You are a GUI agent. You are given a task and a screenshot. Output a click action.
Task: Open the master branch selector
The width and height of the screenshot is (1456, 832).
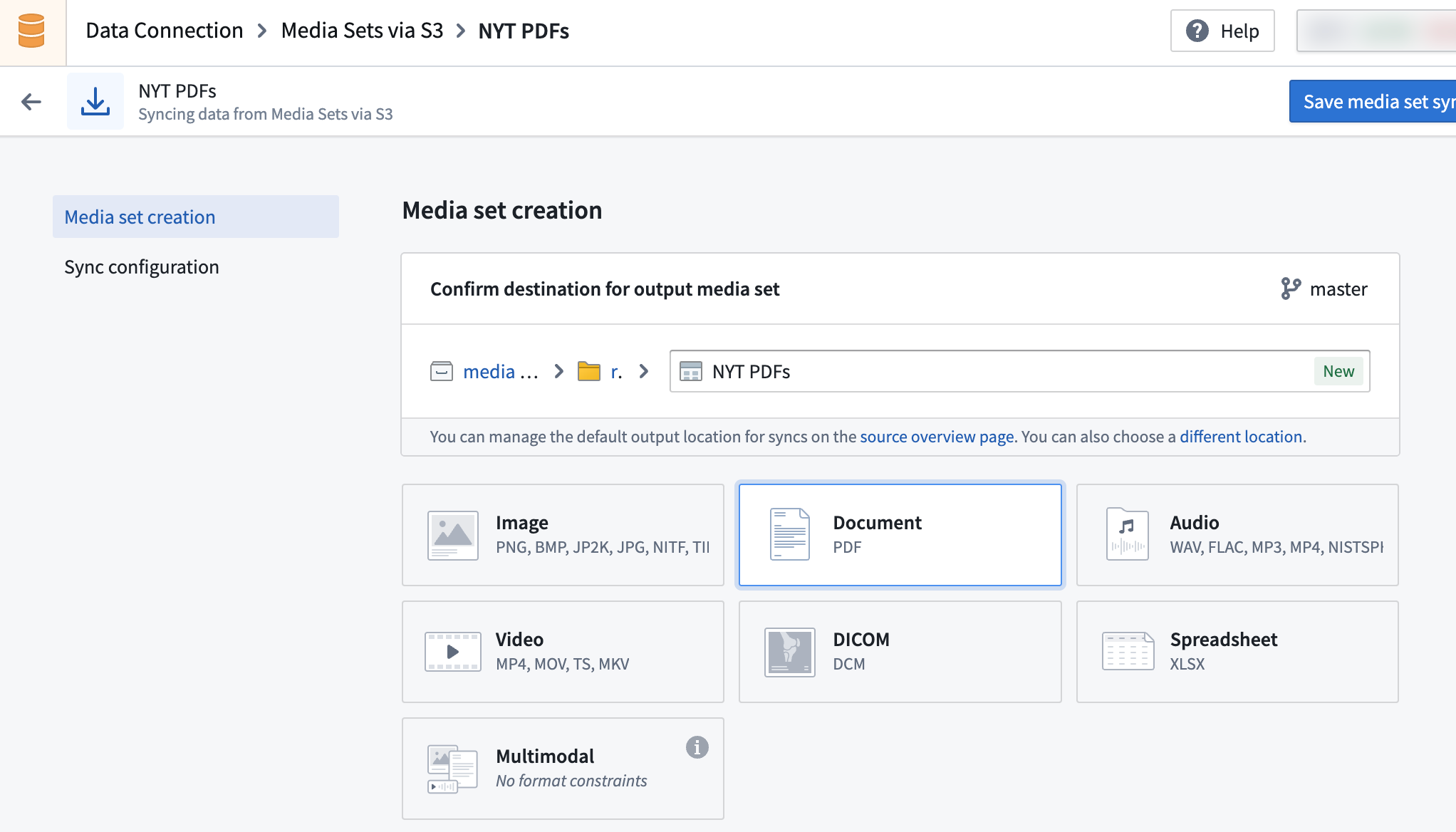click(x=1338, y=288)
